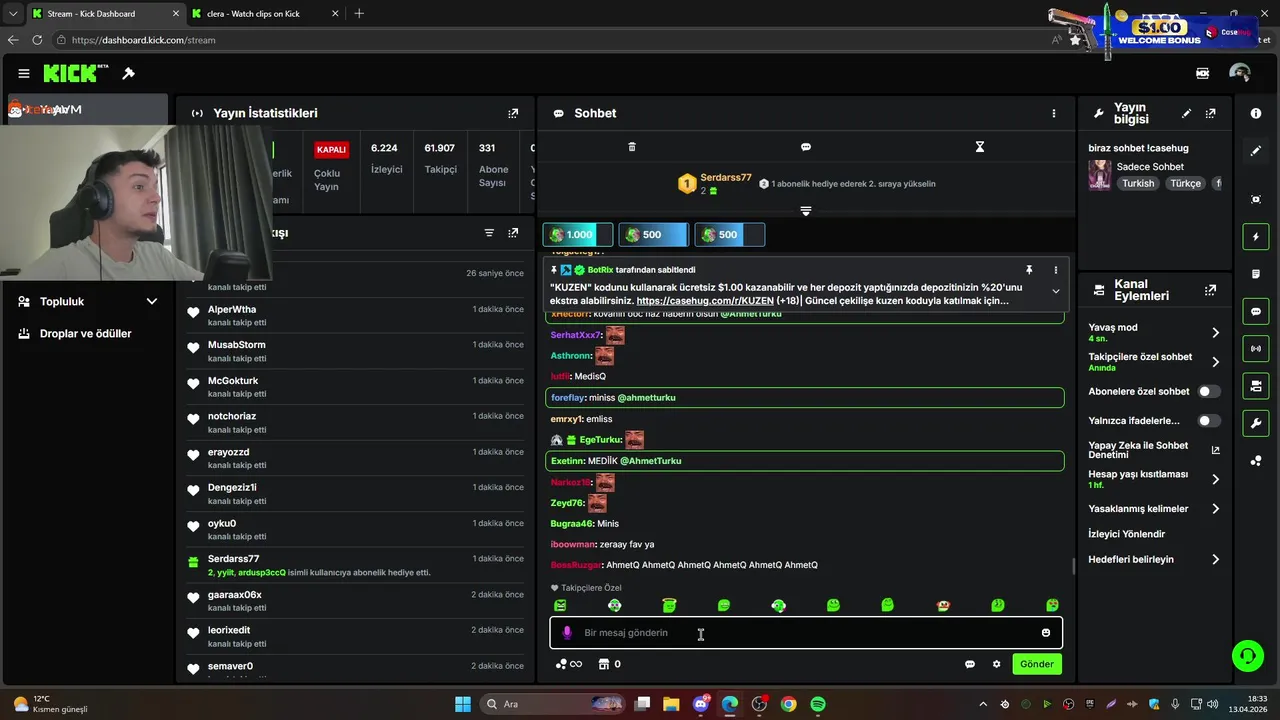1280x720 pixels.
Task: Click the broadcast signal icon in sidebar
Action: click(1256, 349)
